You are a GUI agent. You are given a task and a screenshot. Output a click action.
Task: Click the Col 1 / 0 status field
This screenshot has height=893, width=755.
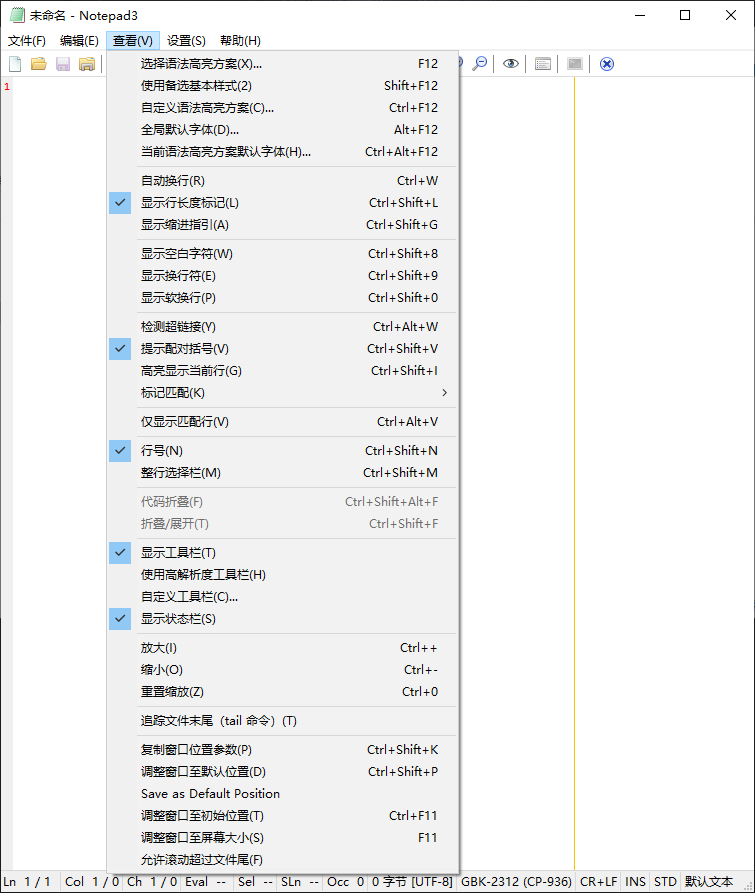[92, 882]
